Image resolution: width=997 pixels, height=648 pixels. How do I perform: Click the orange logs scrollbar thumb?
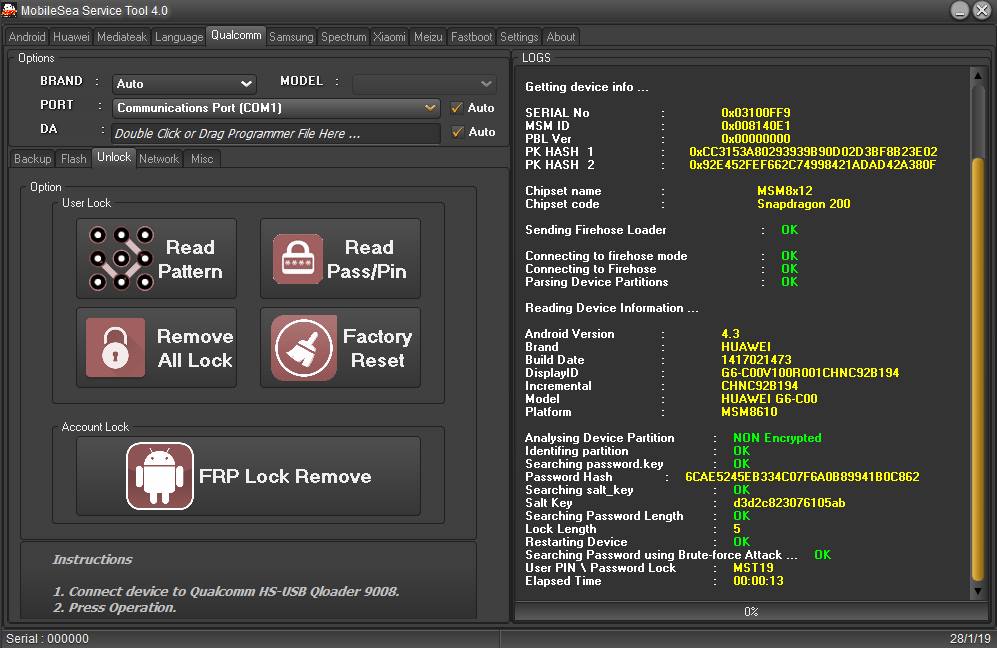click(978, 369)
